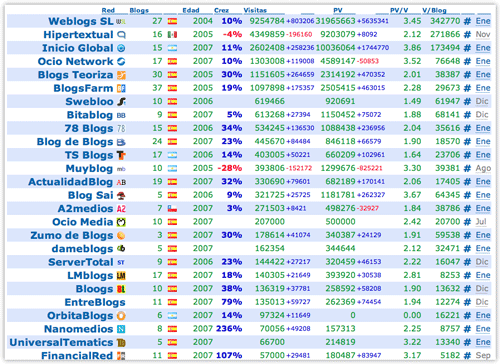Click the OrbitaBlogs orange circle icon

[121, 316]
